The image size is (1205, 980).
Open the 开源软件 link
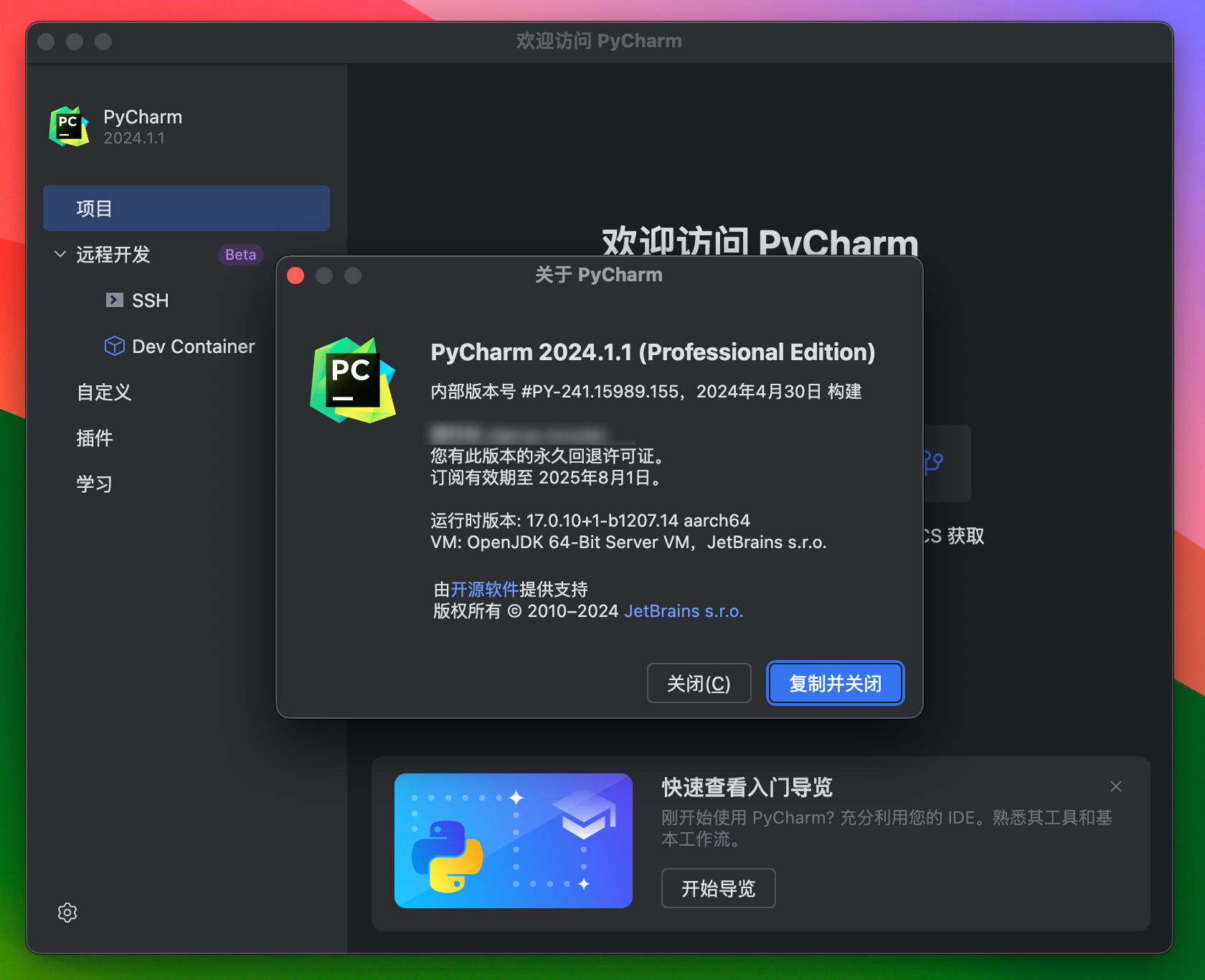point(485,589)
